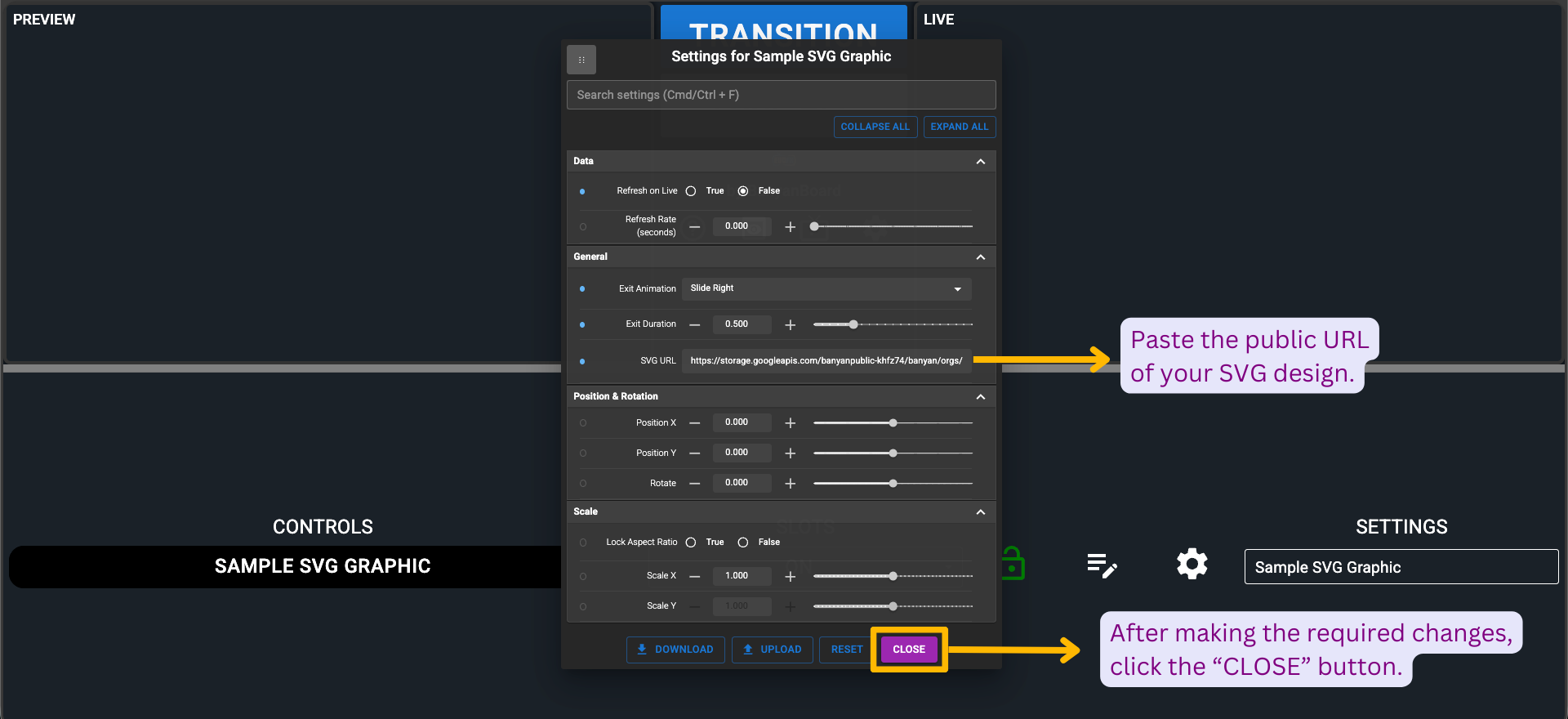Set Refresh on Live to True
This screenshot has height=719, width=1568.
coord(691,191)
